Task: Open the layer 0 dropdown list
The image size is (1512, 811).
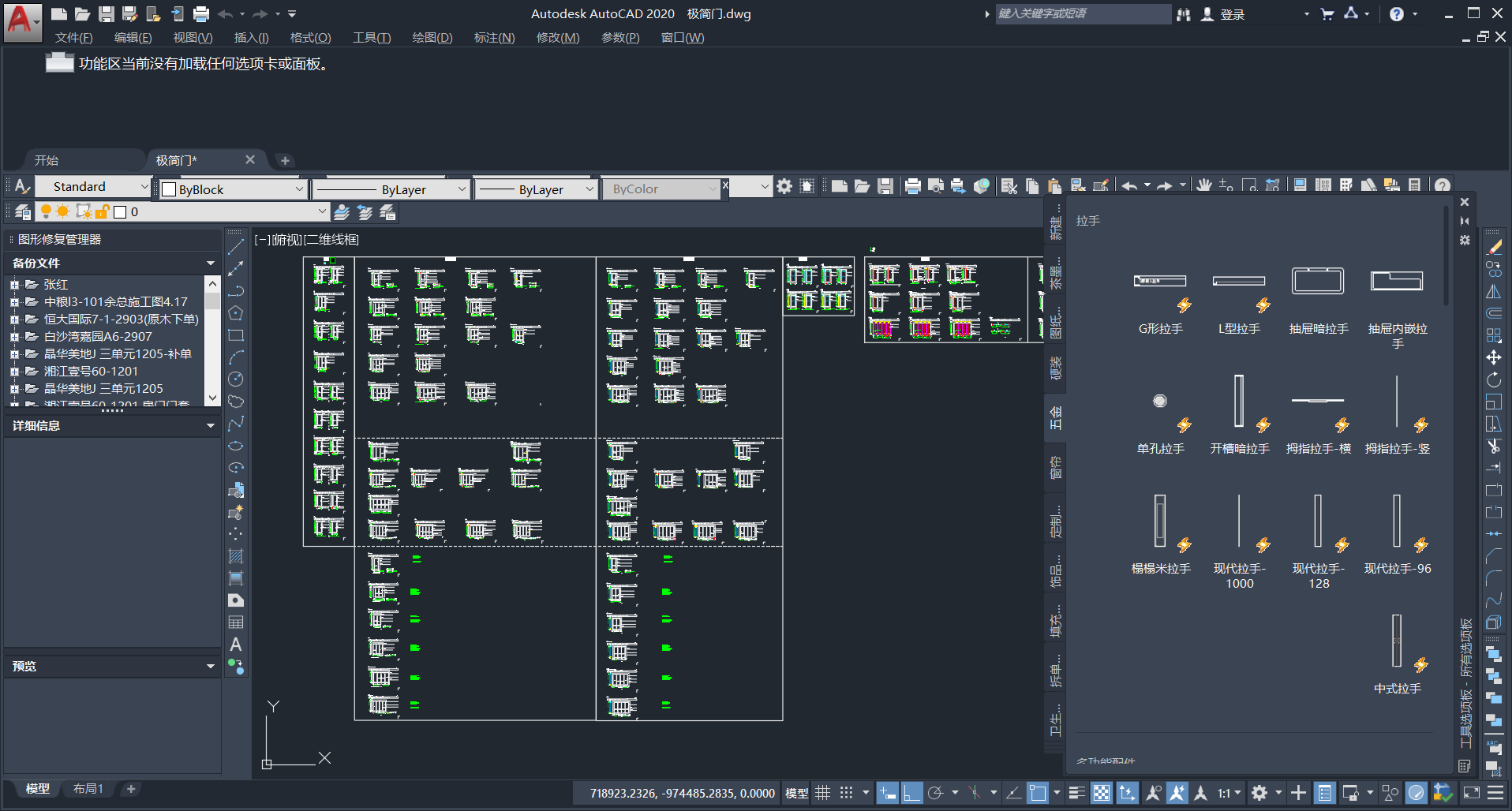Action: [x=321, y=211]
